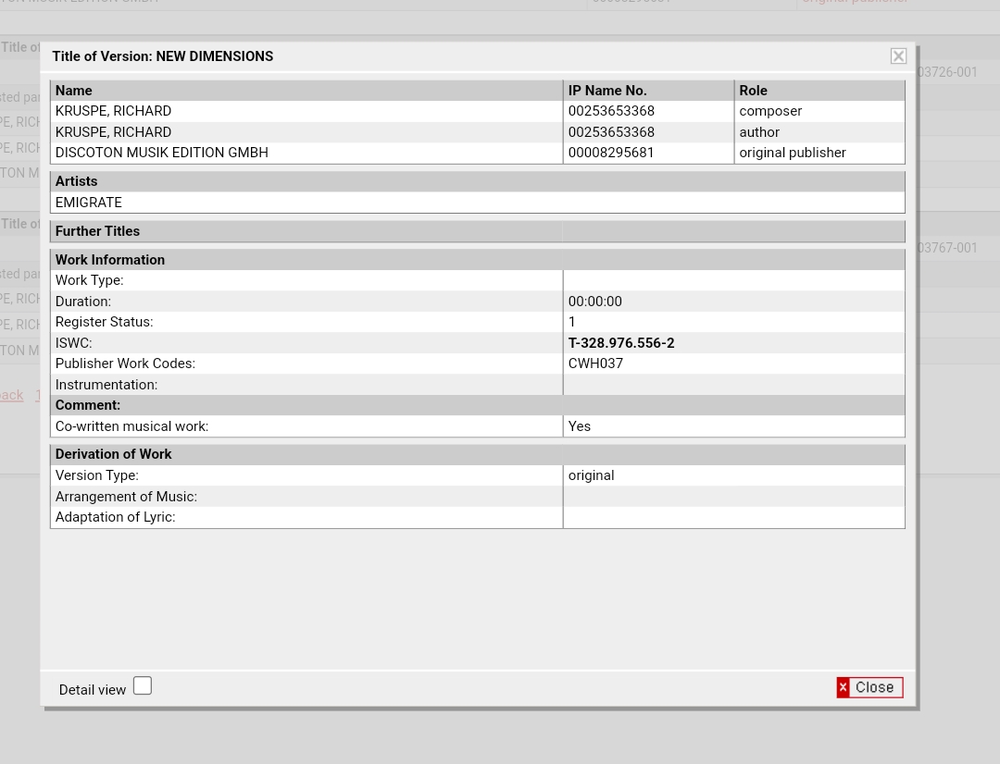
Task: Click the Duration value 00:00:00
Action: click(x=595, y=301)
